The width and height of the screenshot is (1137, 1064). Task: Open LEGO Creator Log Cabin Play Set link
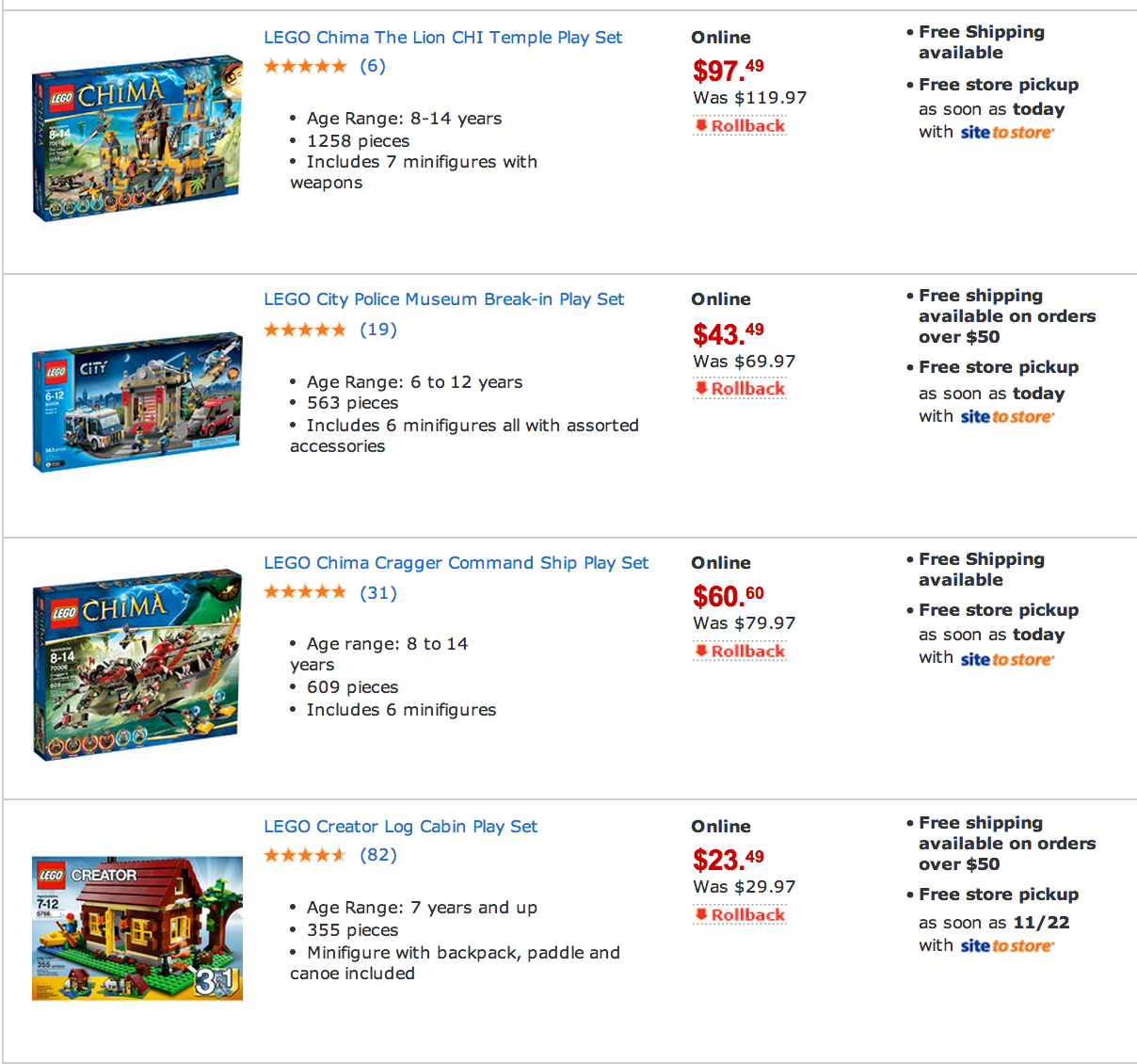(x=400, y=827)
